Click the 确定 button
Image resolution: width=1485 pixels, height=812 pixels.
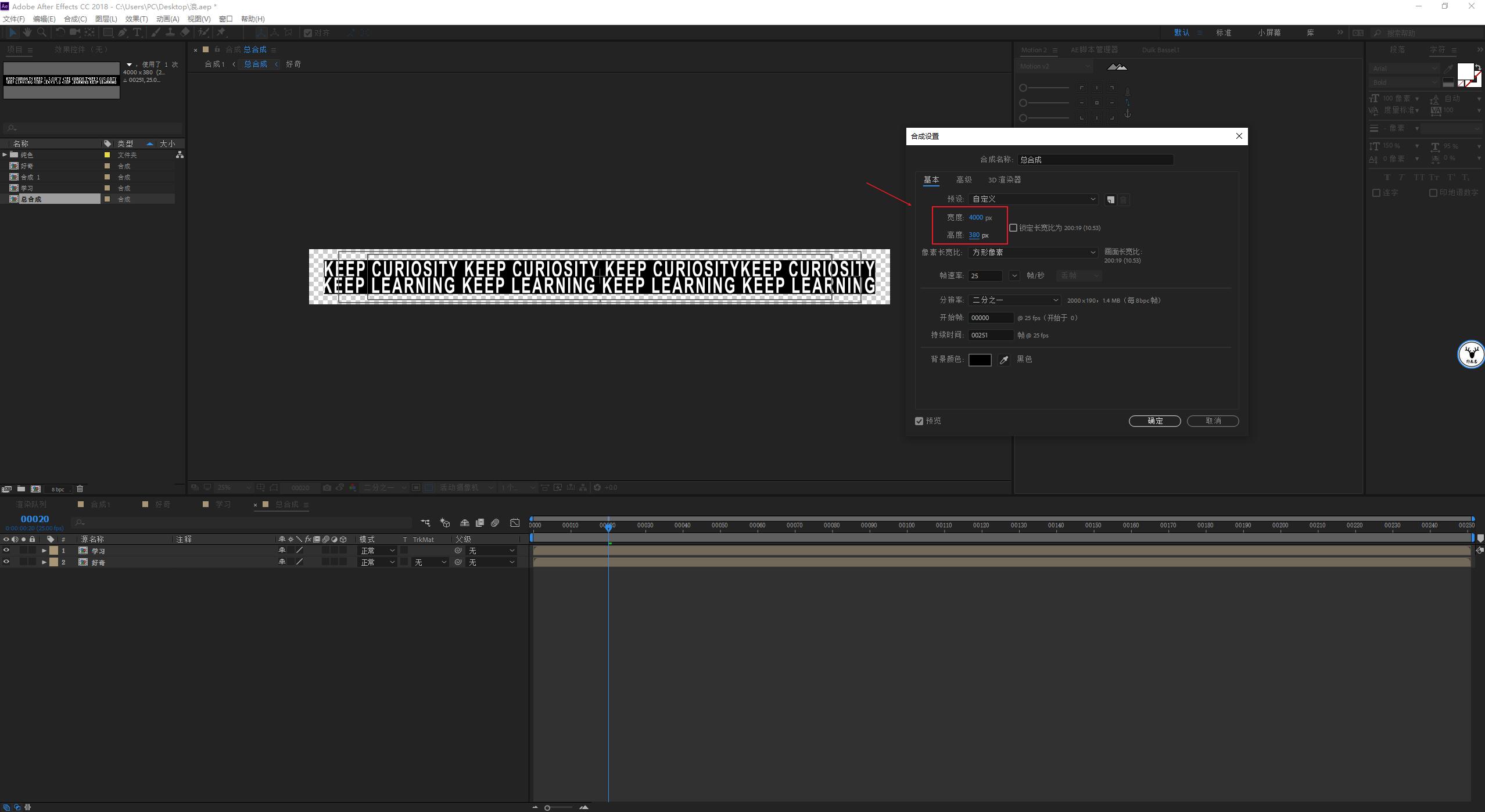point(1154,421)
